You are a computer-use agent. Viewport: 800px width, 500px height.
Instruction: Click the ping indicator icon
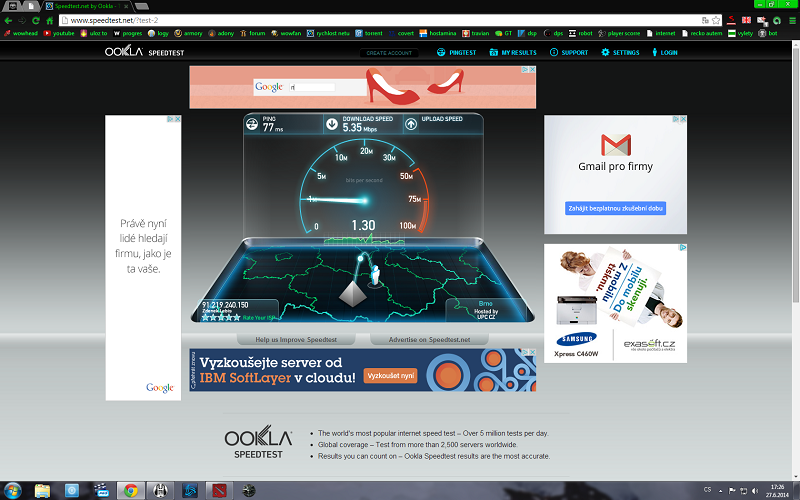pyautogui.click(x=253, y=124)
